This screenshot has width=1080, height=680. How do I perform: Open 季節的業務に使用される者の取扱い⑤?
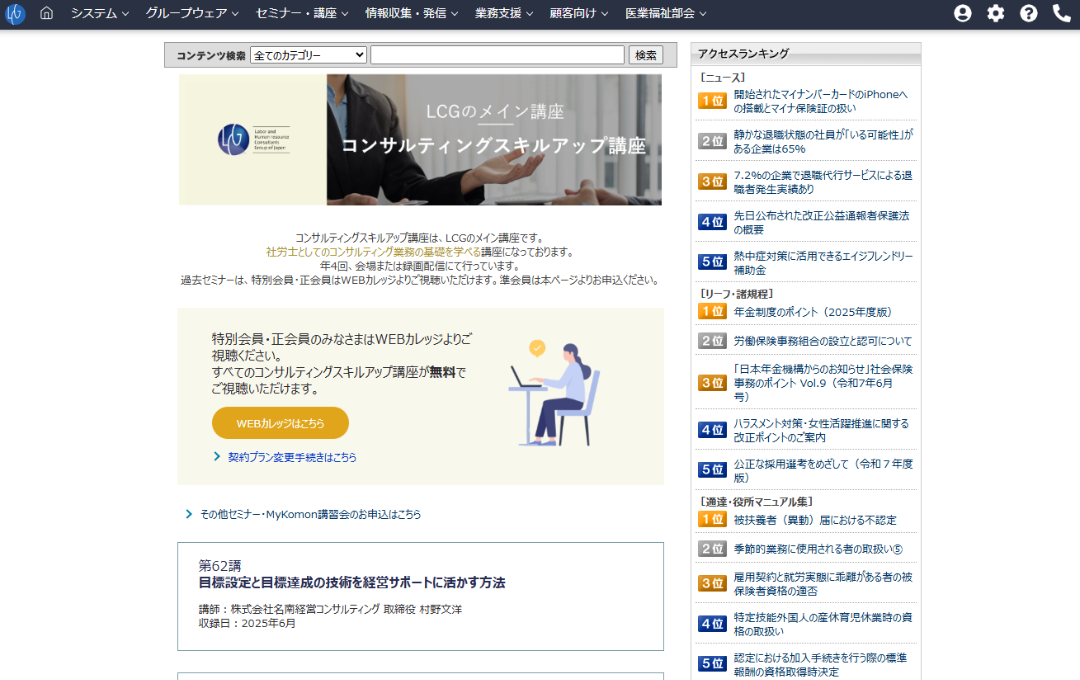tap(818, 549)
